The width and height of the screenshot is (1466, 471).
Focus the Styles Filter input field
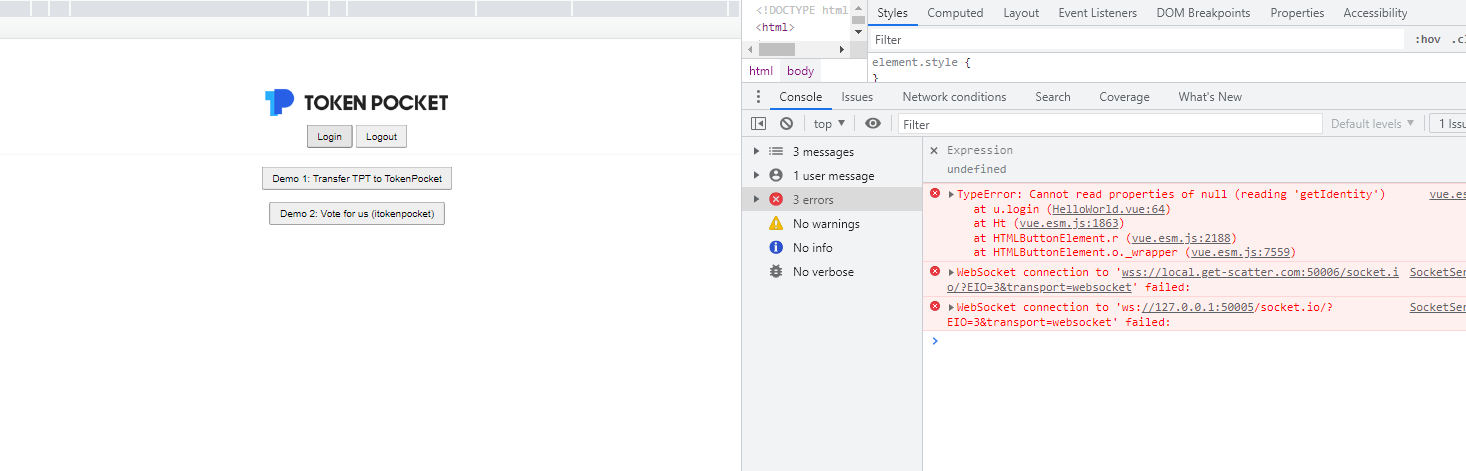(1136, 40)
